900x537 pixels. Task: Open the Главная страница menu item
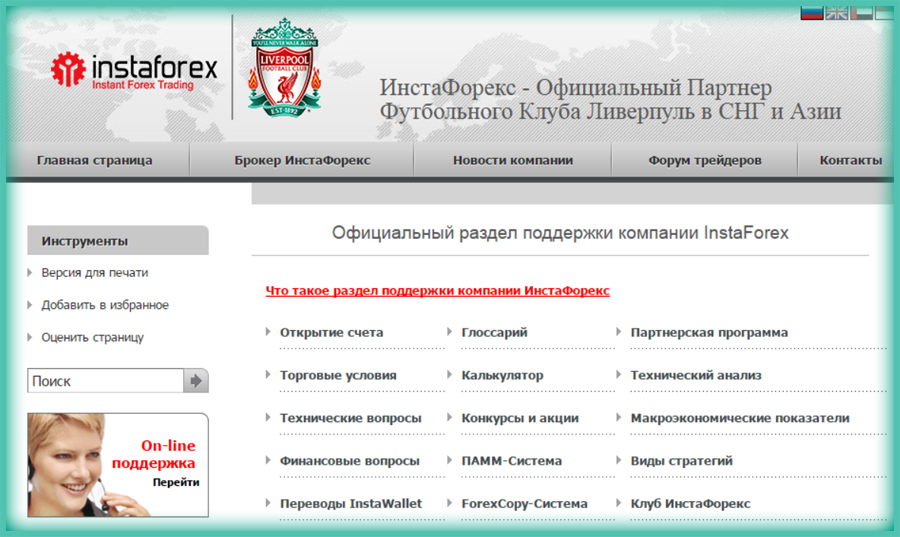click(x=94, y=160)
